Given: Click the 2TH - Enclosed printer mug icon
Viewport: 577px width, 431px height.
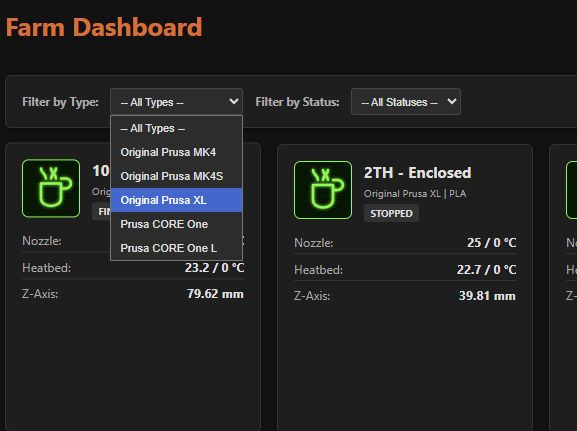Looking at the screenshot, I should pos(323,190).
